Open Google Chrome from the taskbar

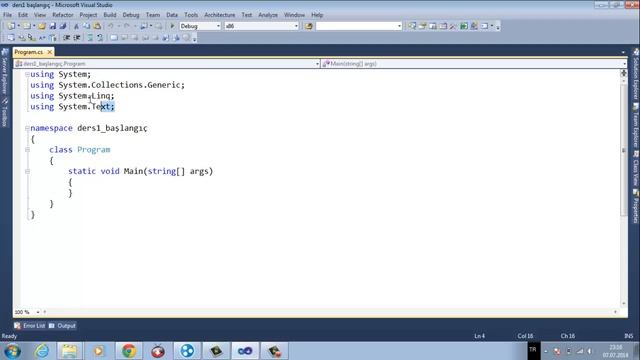pos(129,351)
